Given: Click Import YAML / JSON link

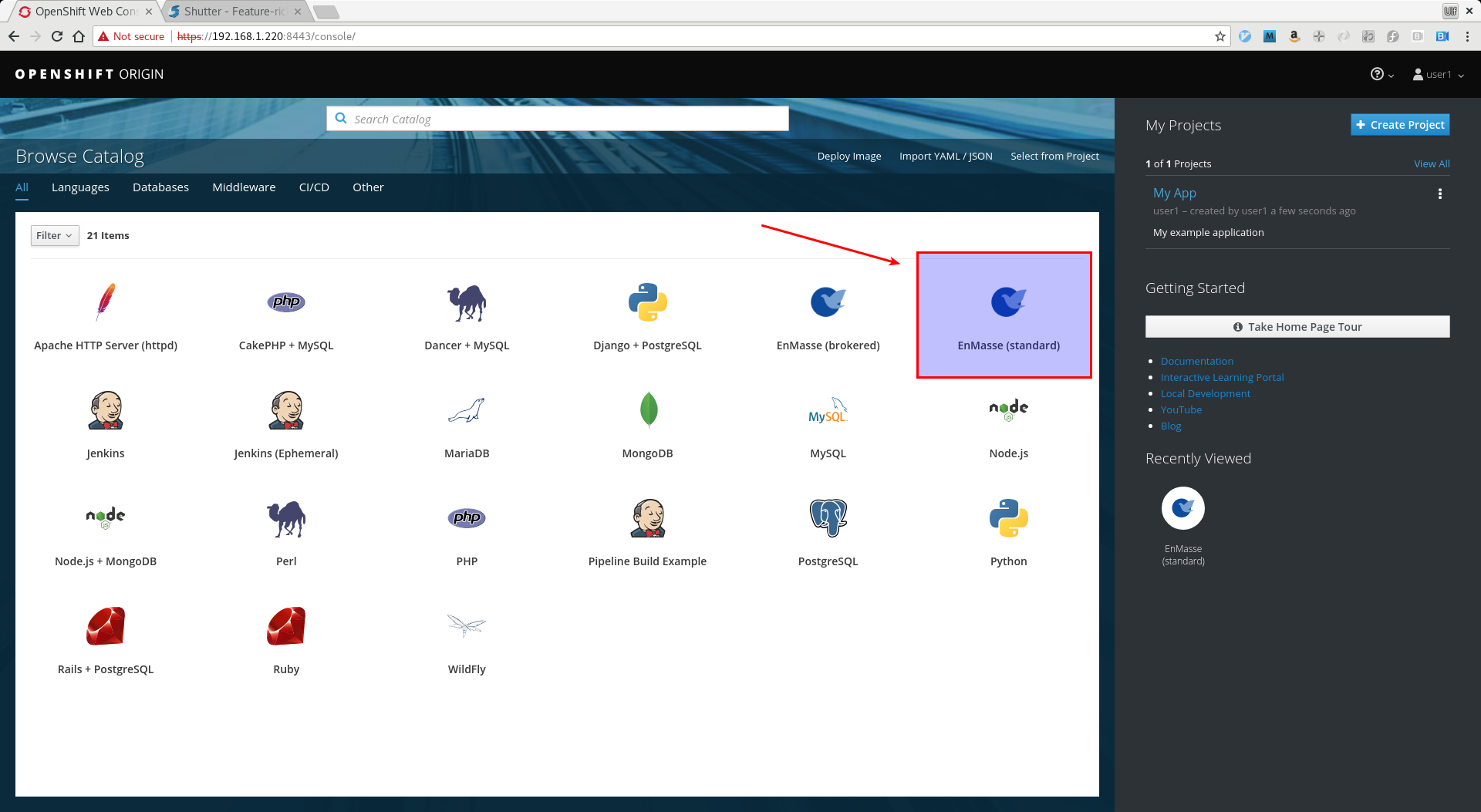Looking at the screenshot, I should pos(946,156).
